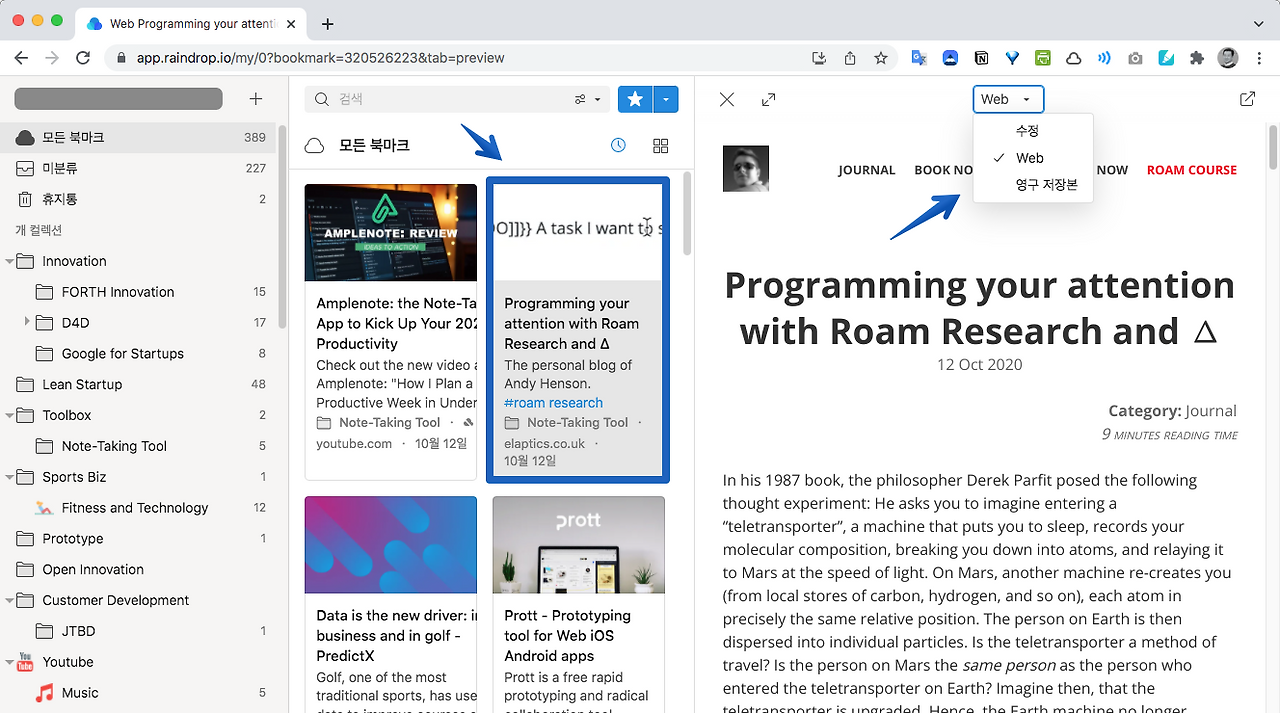This screenshot has width=1280, height=713.
Task: Open the Raindrop cloud extension icon
Action: point(1073,58)
